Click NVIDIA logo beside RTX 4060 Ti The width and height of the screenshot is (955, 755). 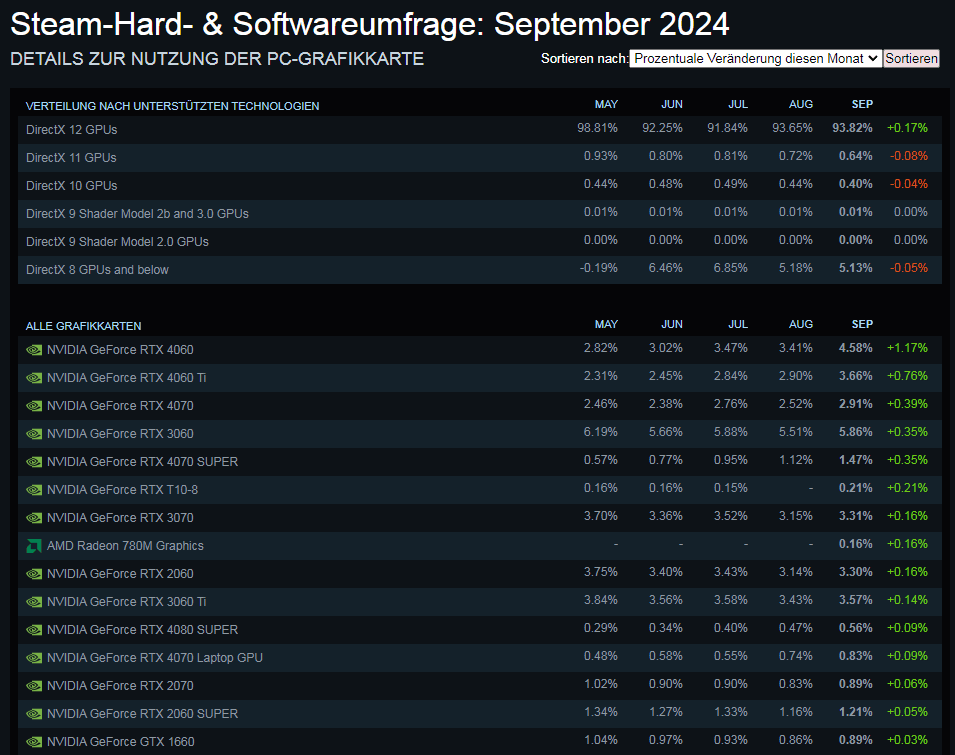tap(34, 378)
